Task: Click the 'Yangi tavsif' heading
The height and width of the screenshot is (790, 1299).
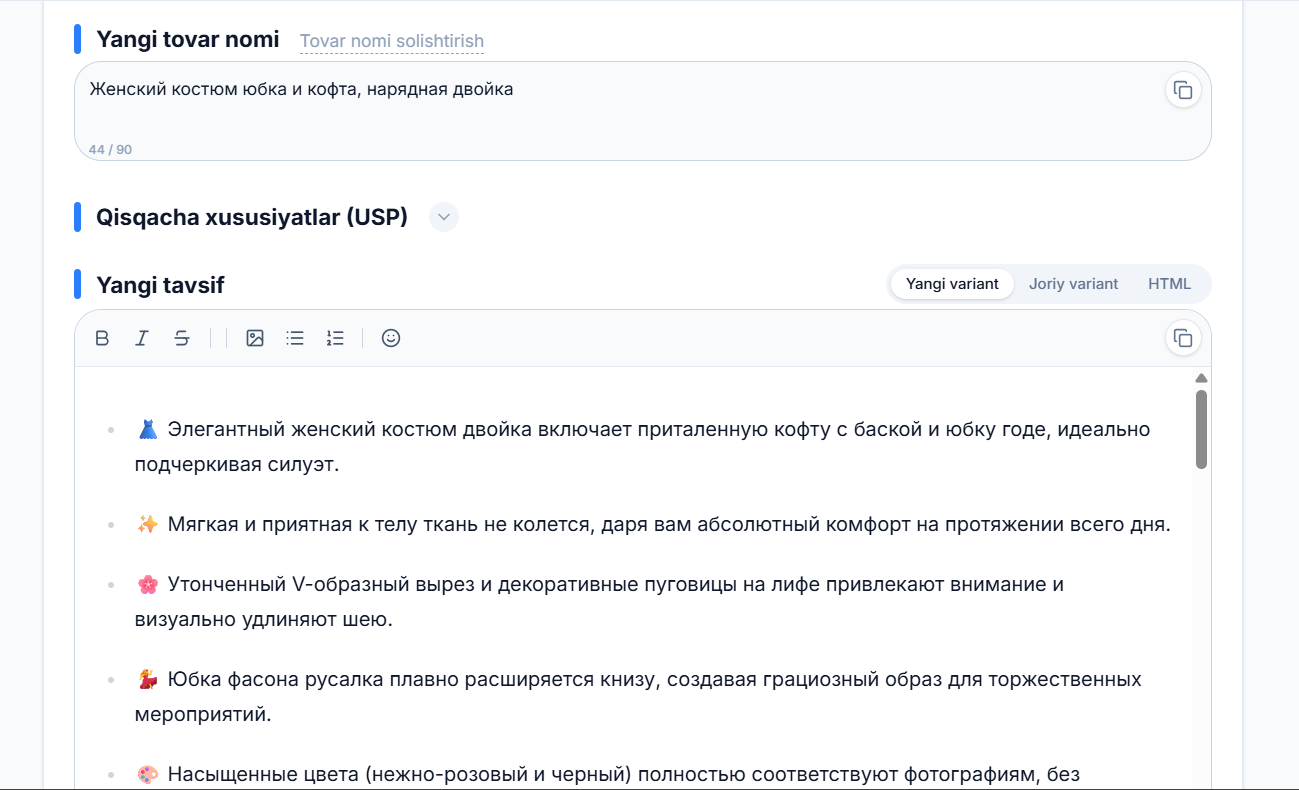Action: click(x=160, y=285)
